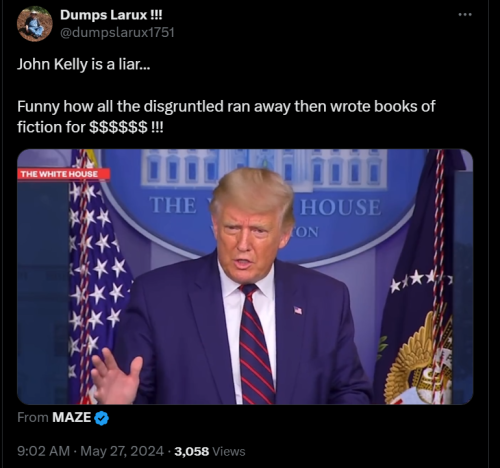This screenshot has height=468, width=500.
Task: Open the three-dot more options menu
Action: tap(465, 14)
